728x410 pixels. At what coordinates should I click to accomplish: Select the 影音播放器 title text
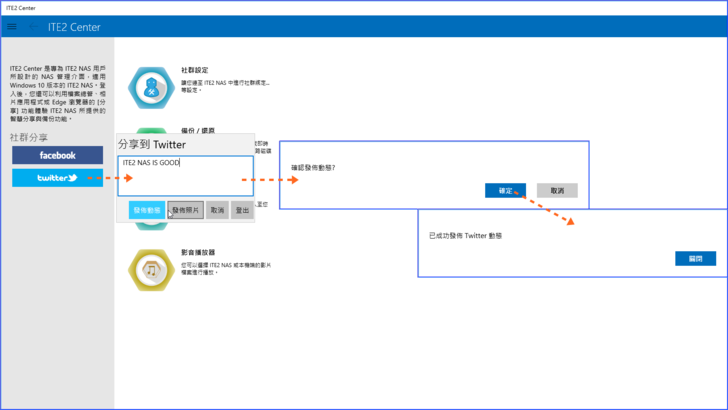tap(198, 252)
